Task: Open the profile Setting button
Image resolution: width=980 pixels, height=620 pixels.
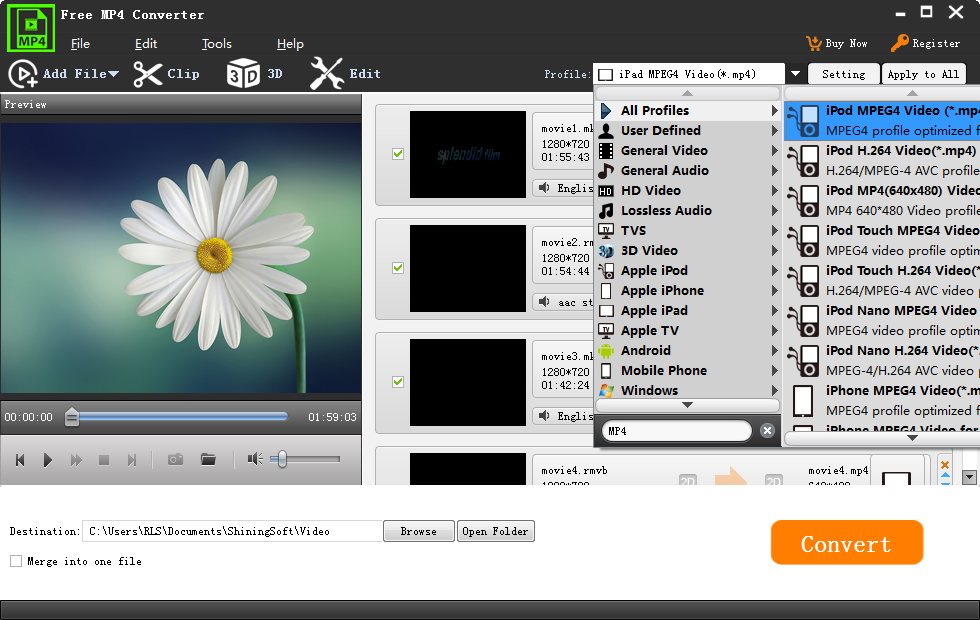Action: tap(844, 74)
